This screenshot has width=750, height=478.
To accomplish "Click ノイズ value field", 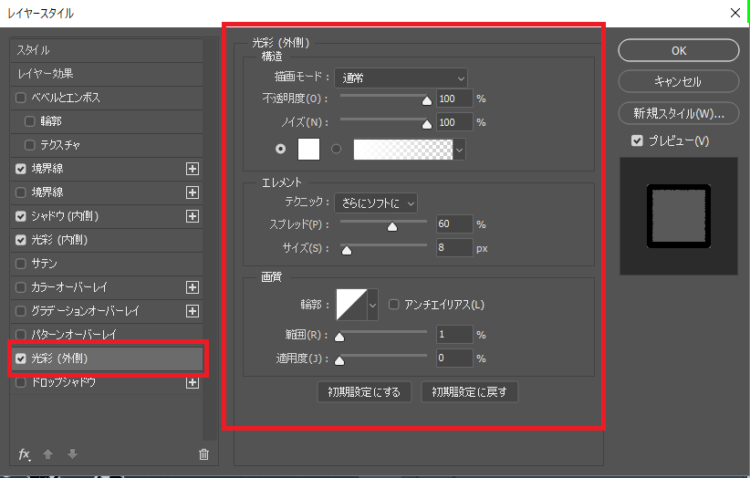I will 454,122.
